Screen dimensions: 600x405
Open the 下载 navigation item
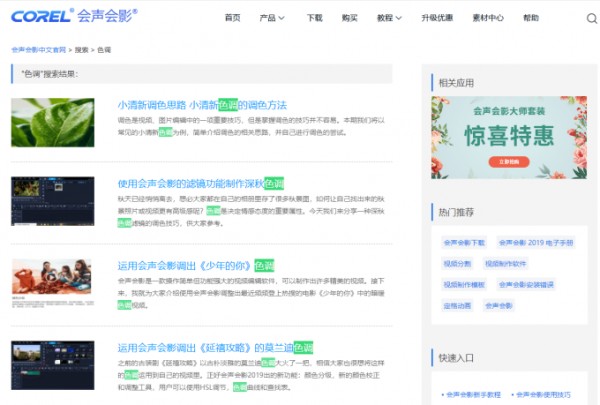pyautogui.click(x=315, y=18)
